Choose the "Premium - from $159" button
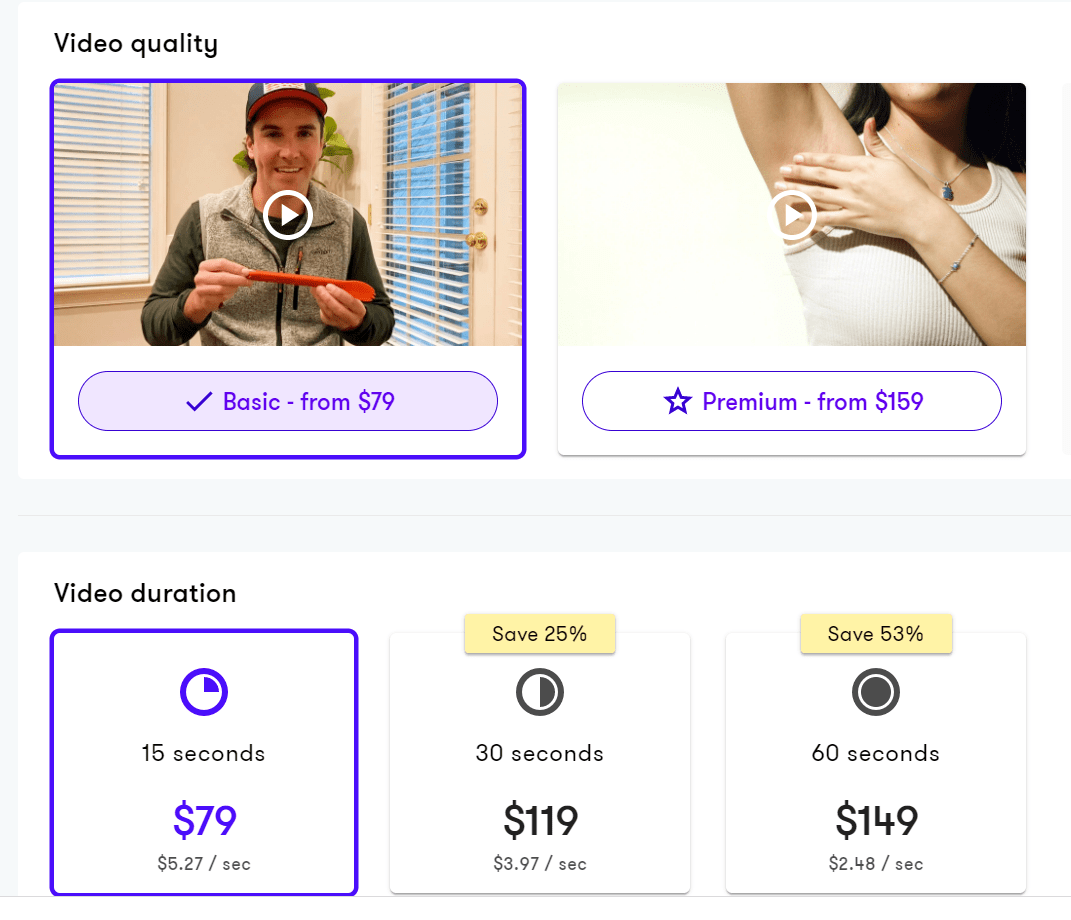The width and height of the screenshot is (1071, 920). [x=792, y=402]
